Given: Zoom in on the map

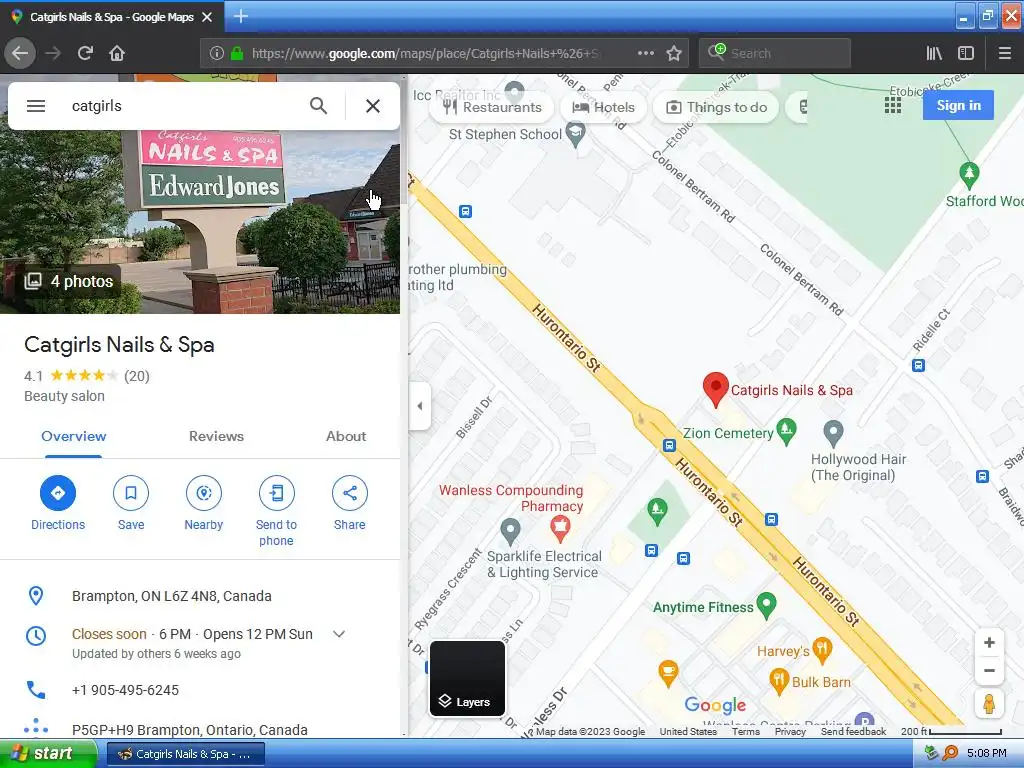Looking at the screenshot, I should point(989,643).
